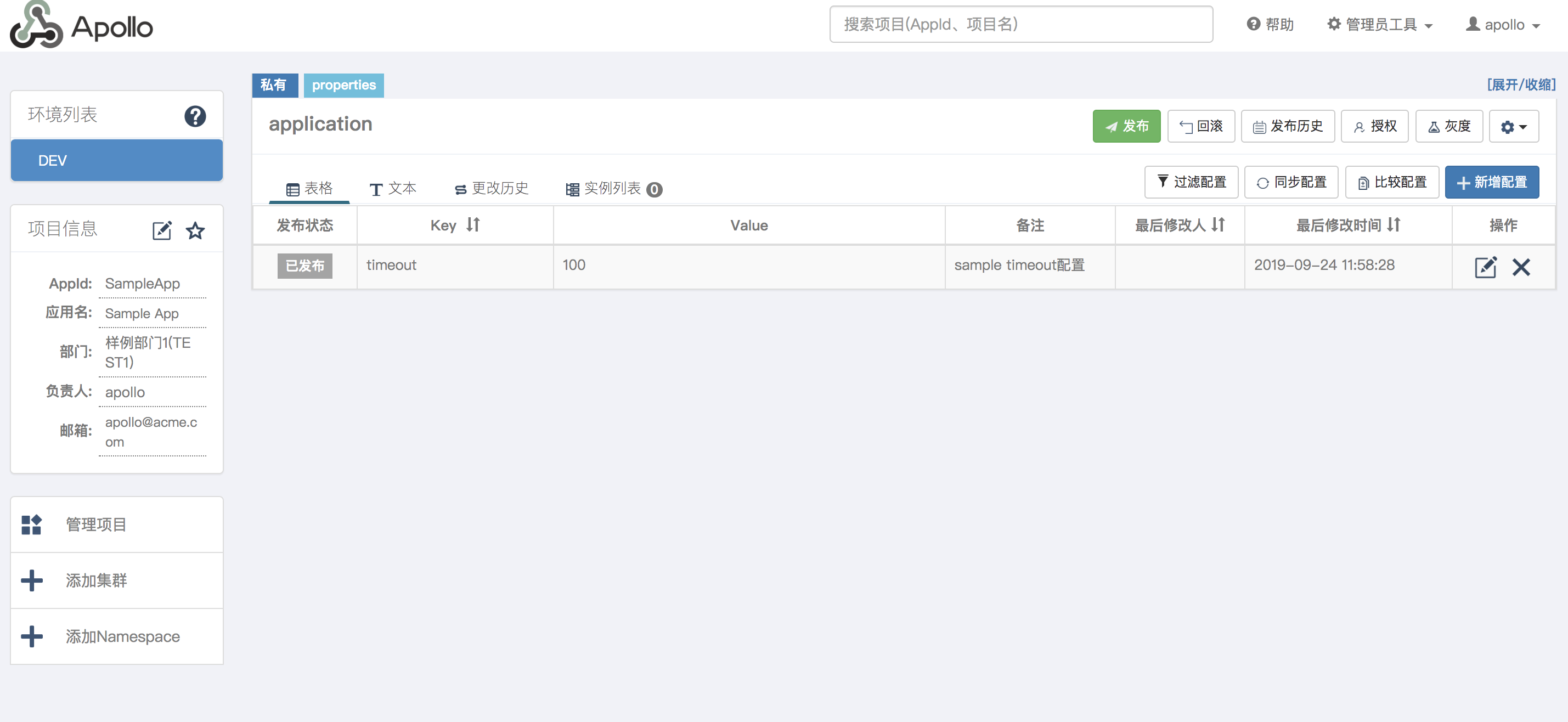The width and height of the screenshot is (1568, 722).
Task: Switch to the 文本 tab
Action: tap(393, 189)
